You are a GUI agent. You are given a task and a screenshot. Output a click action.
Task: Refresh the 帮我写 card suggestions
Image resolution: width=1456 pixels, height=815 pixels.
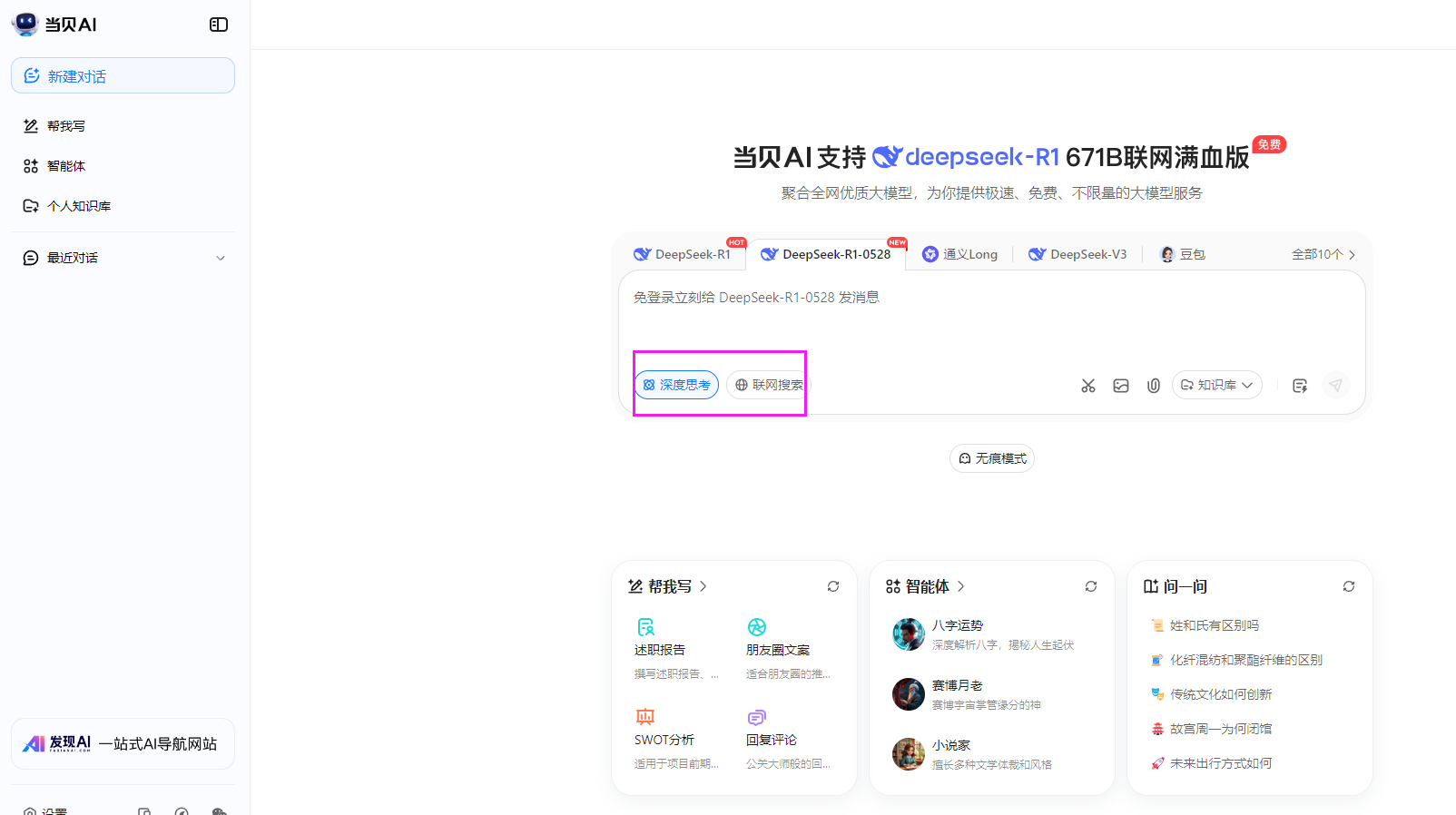[833, 586]
